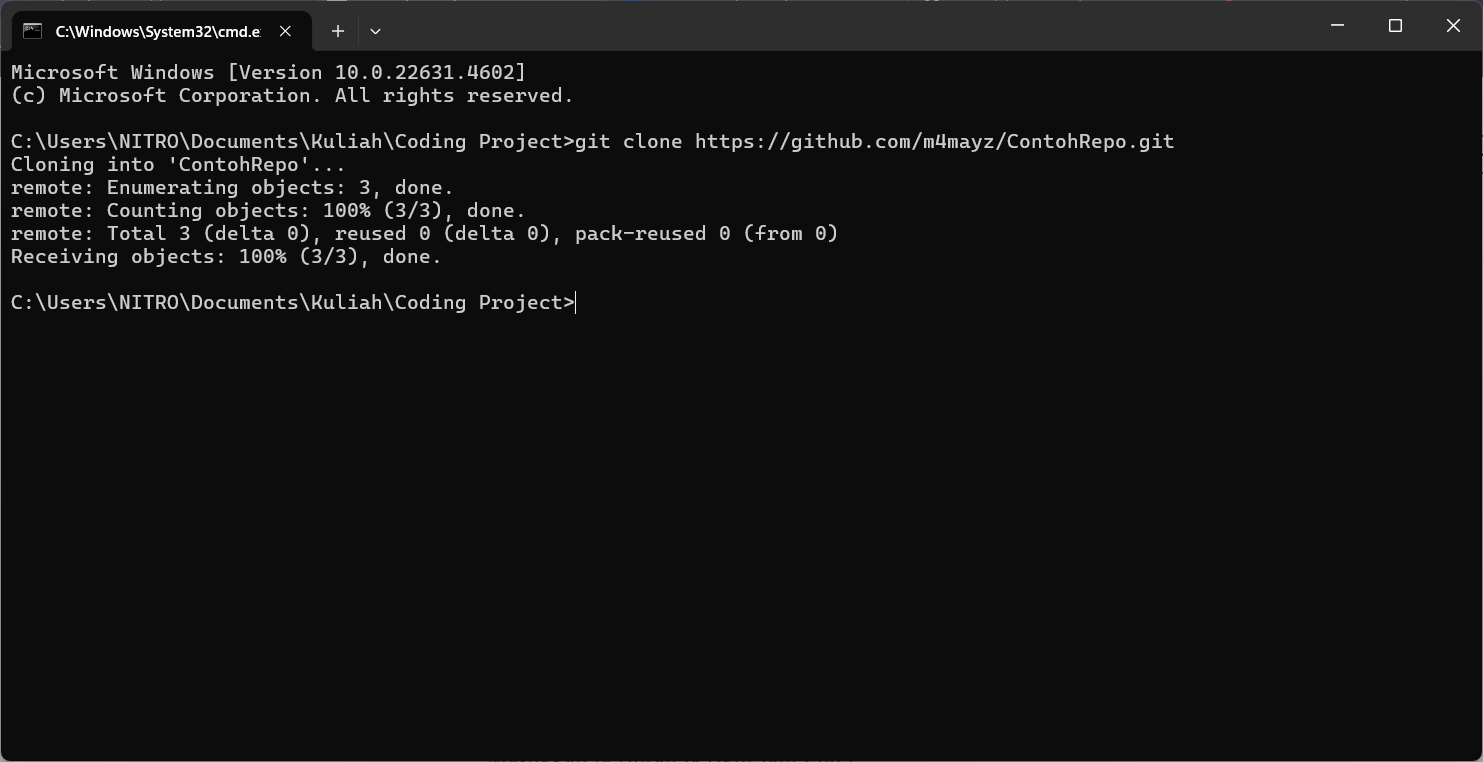
Task: Open a new tab with the plus icon
Action: [338, 31]
